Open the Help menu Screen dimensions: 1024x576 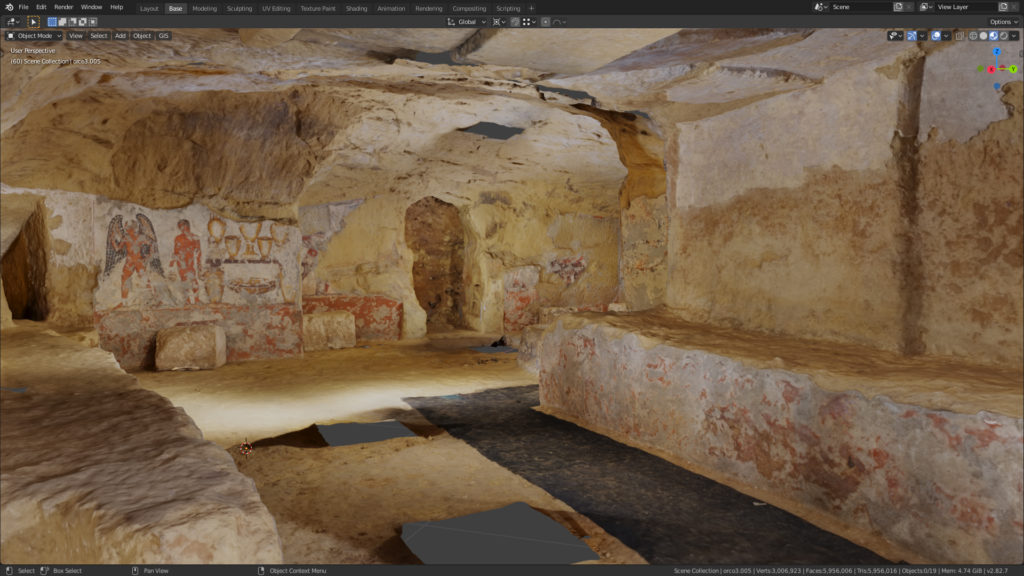pyautogui.click(x=116, y=7)
